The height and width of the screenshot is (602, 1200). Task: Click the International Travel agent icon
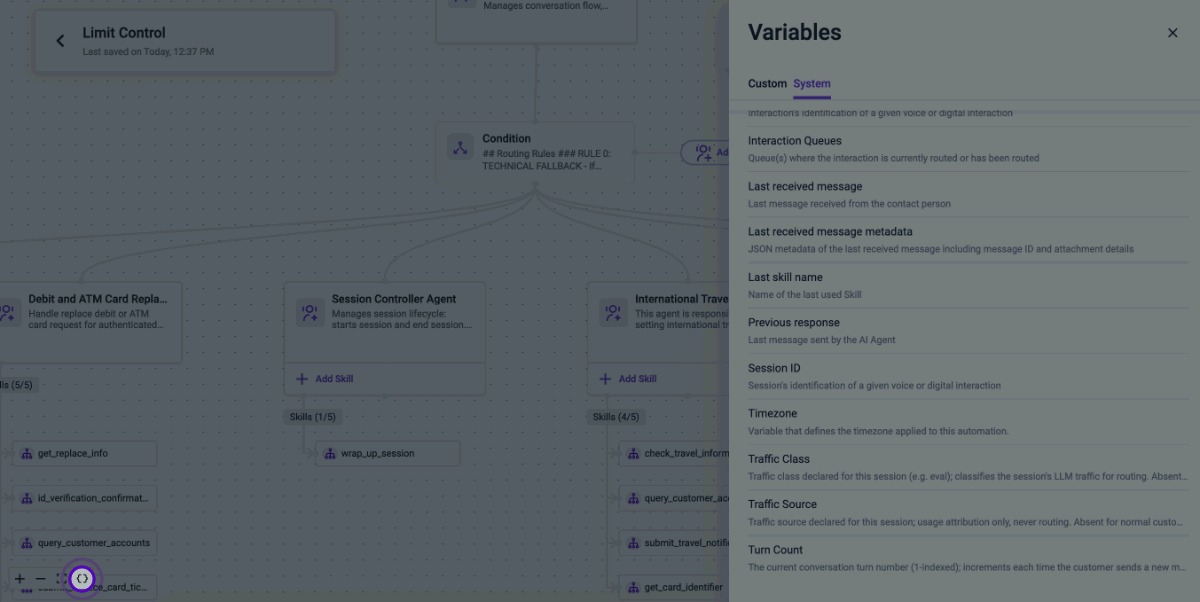(x=612, y=312)
